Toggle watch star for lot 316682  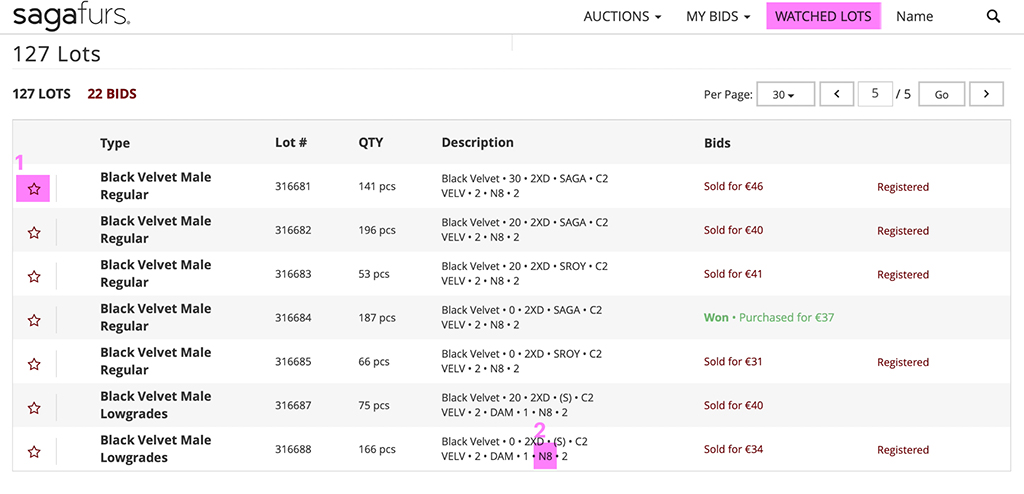(x=34, y=232)
